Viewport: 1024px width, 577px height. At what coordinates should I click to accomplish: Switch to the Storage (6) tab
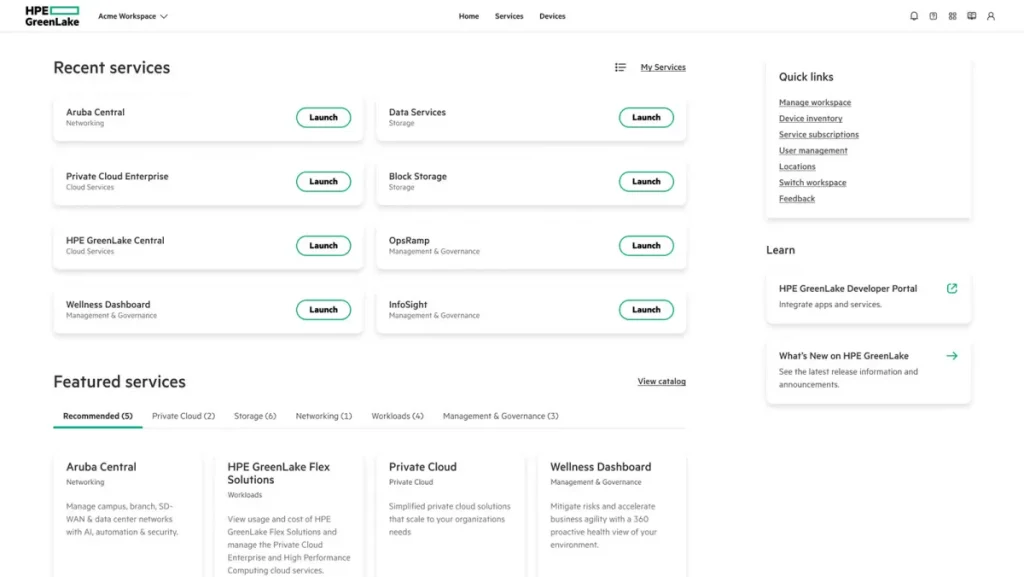(x=255, y=416)
